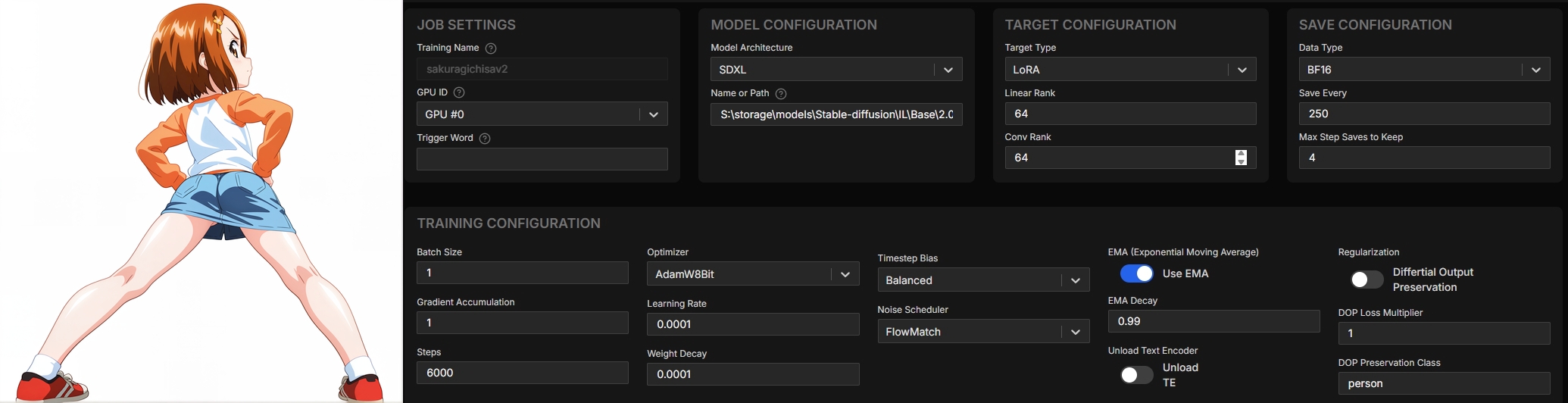Click the Steps input field
This screenshot has height=403, width=1568.
[x=522, y=373]
